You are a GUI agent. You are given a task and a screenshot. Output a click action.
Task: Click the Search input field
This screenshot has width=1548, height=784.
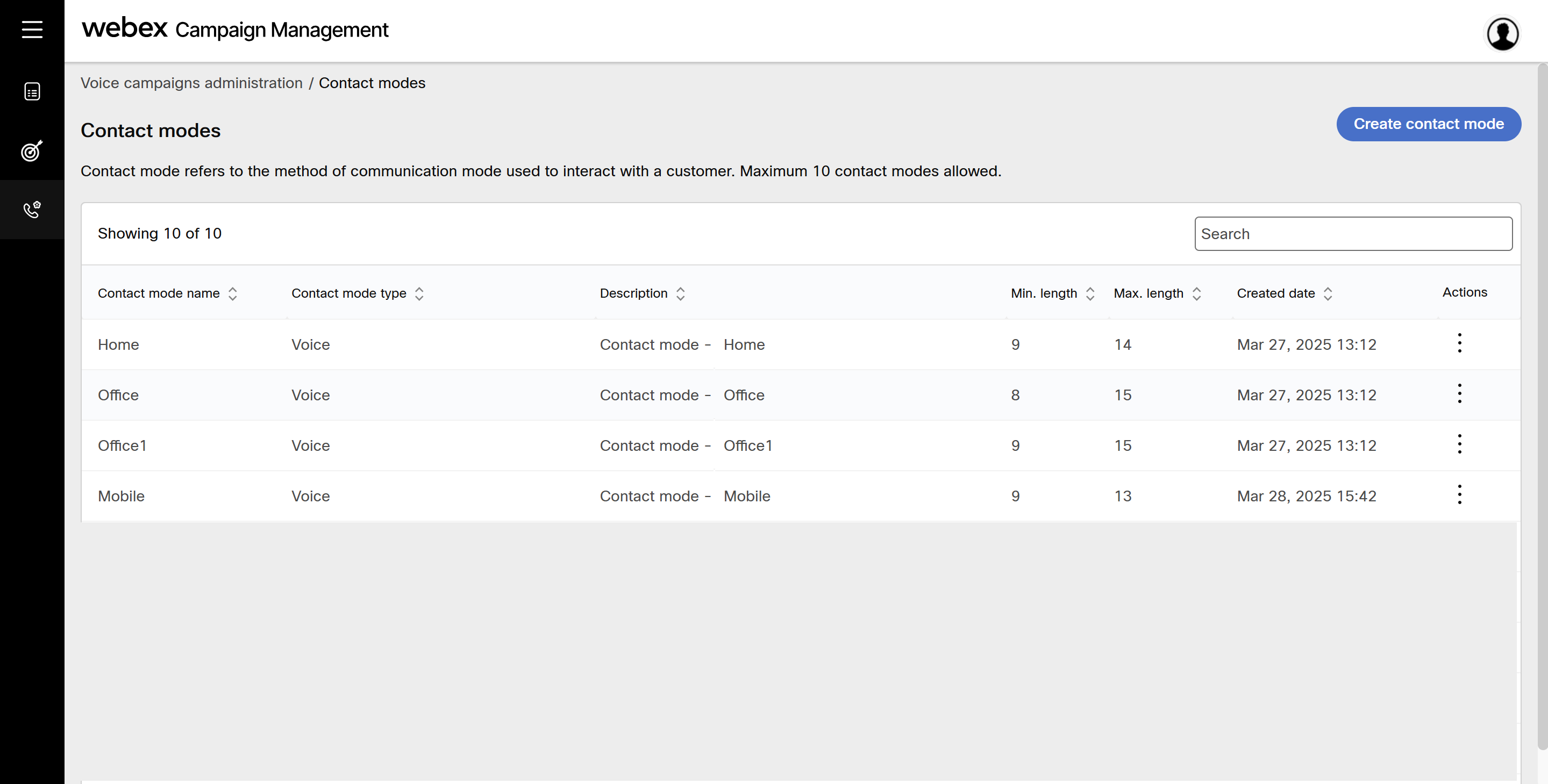tap(1353, 234)
